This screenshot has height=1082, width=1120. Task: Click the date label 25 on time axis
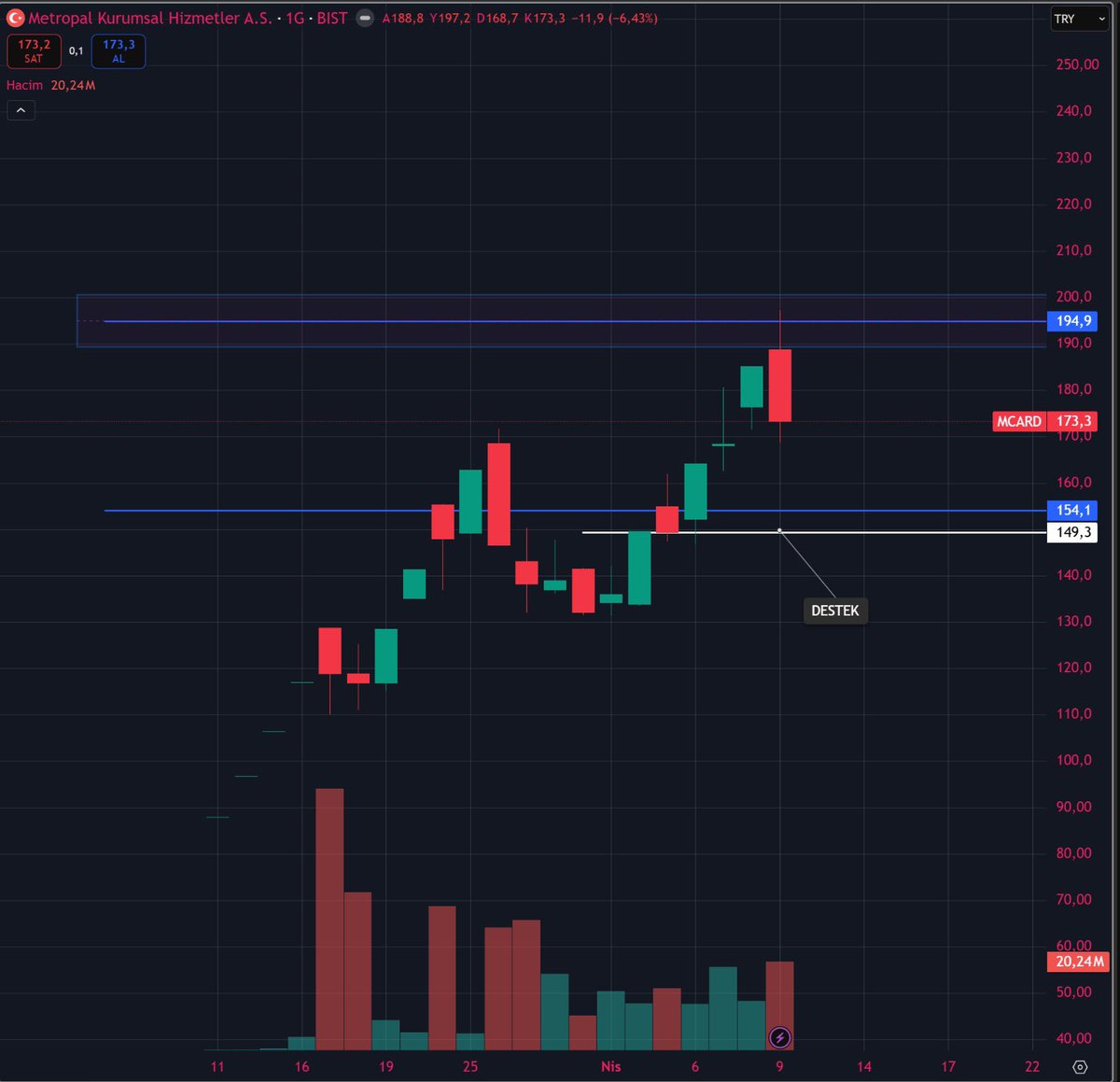tap(470, 1066)
